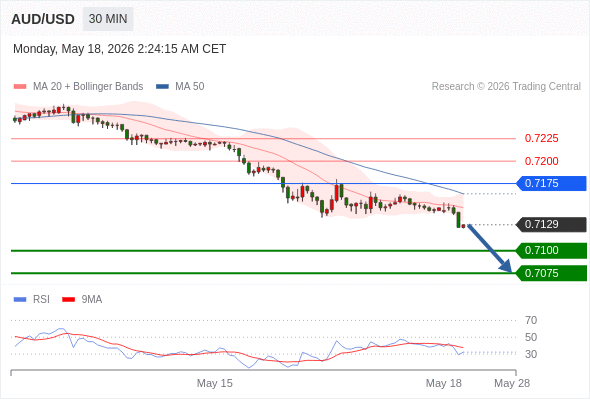Toggle the 9MA legend label

(x=92, y=300)
